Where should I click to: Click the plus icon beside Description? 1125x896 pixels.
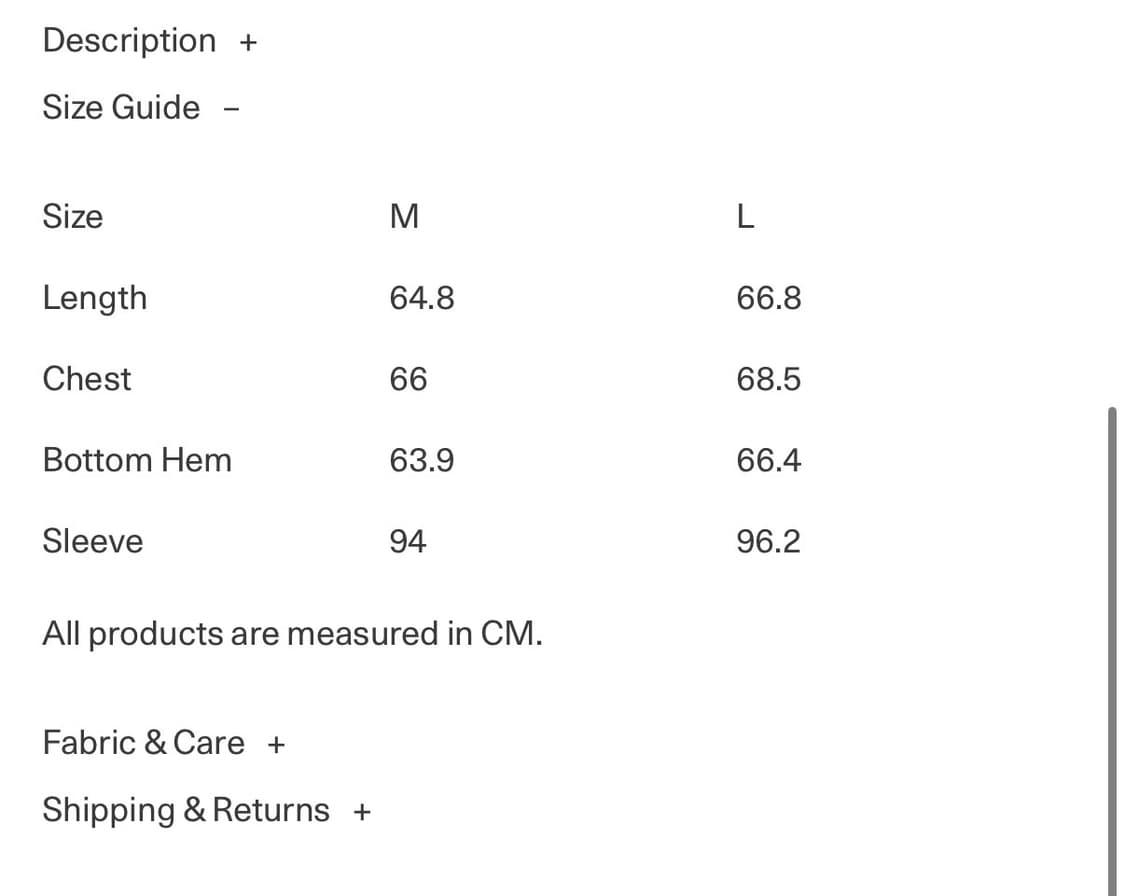(248, 43)
